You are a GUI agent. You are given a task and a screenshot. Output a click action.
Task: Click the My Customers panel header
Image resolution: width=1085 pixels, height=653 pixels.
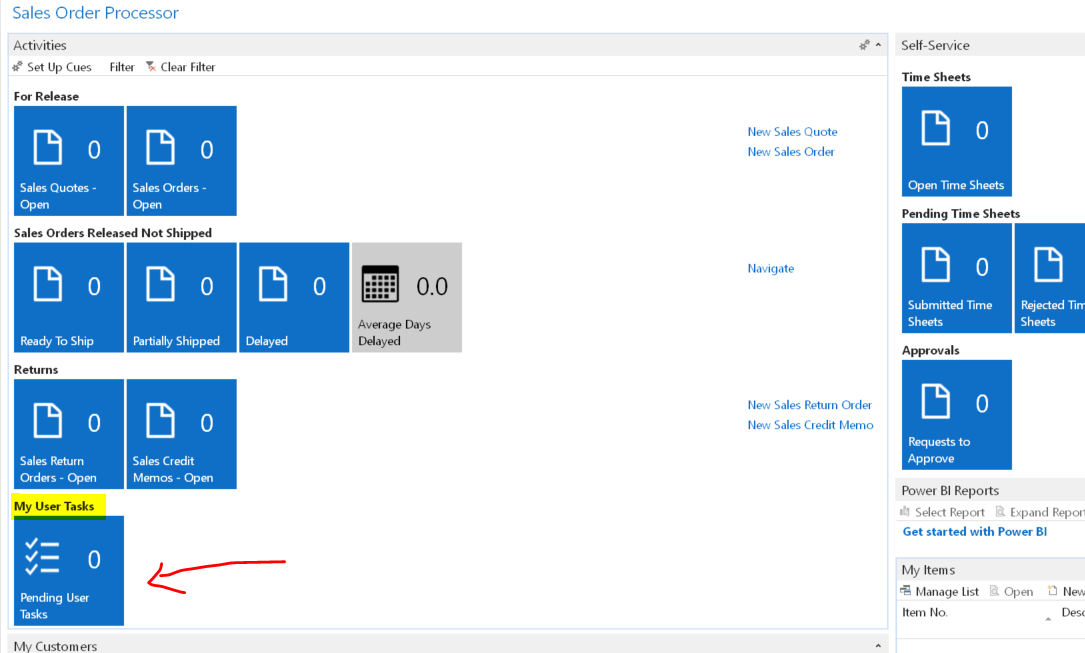click(448, 645)
